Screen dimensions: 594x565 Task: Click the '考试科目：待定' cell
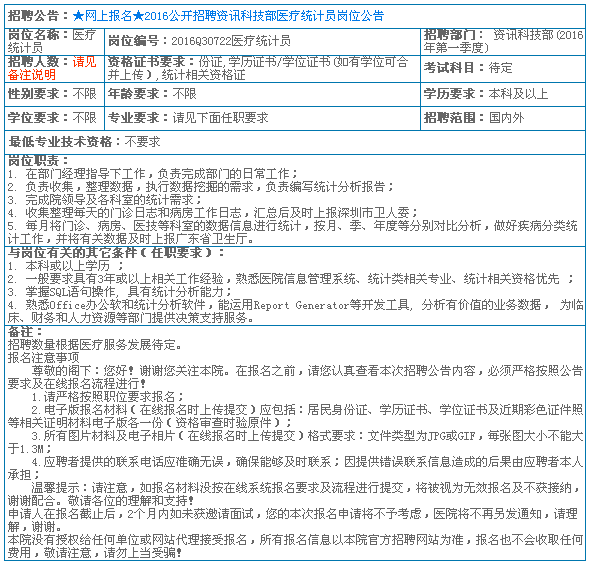(x=503, y=69)
